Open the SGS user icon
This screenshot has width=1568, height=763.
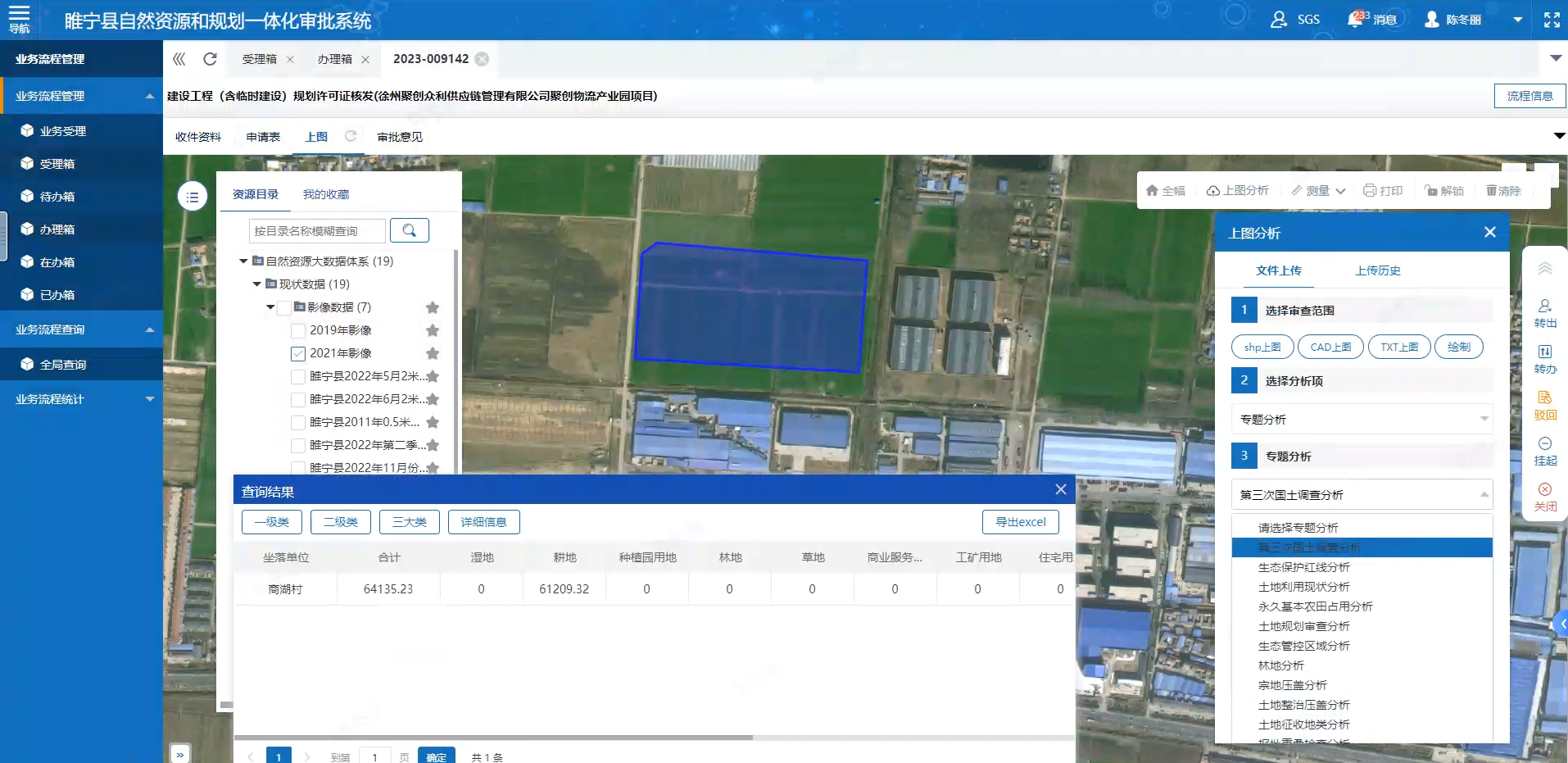coord(1278,19)
